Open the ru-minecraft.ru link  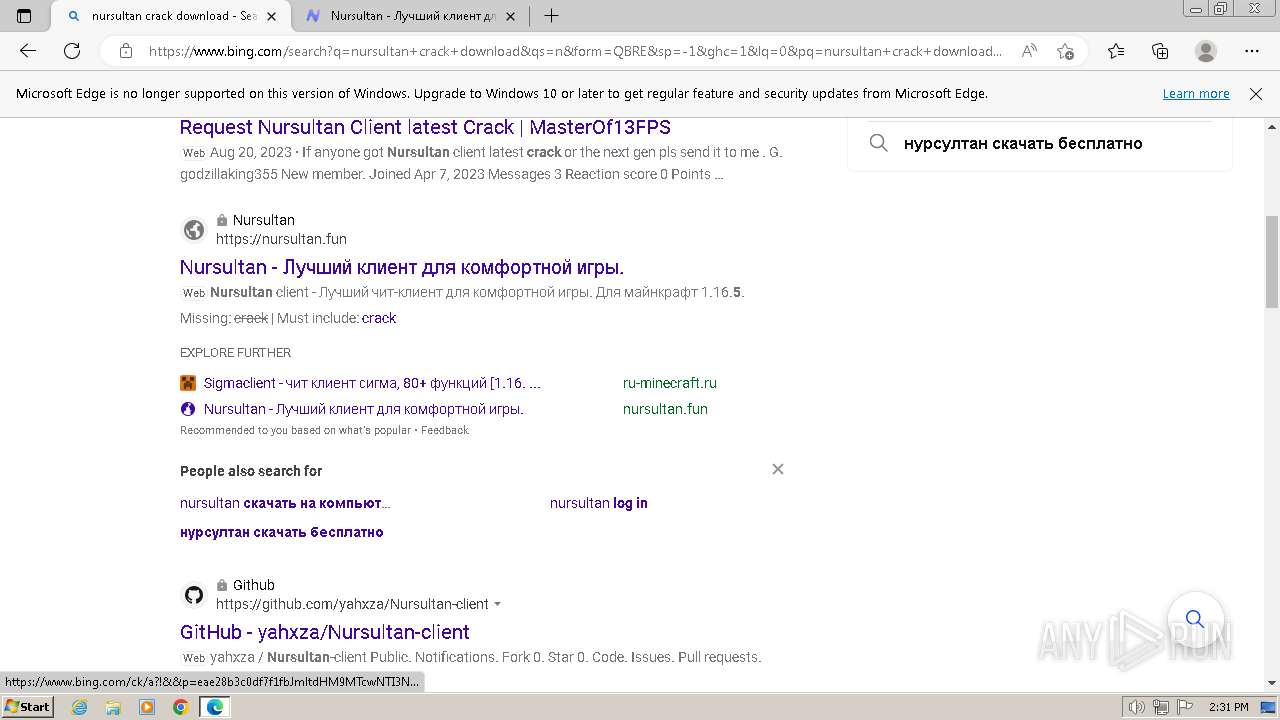tap(670, 383)
